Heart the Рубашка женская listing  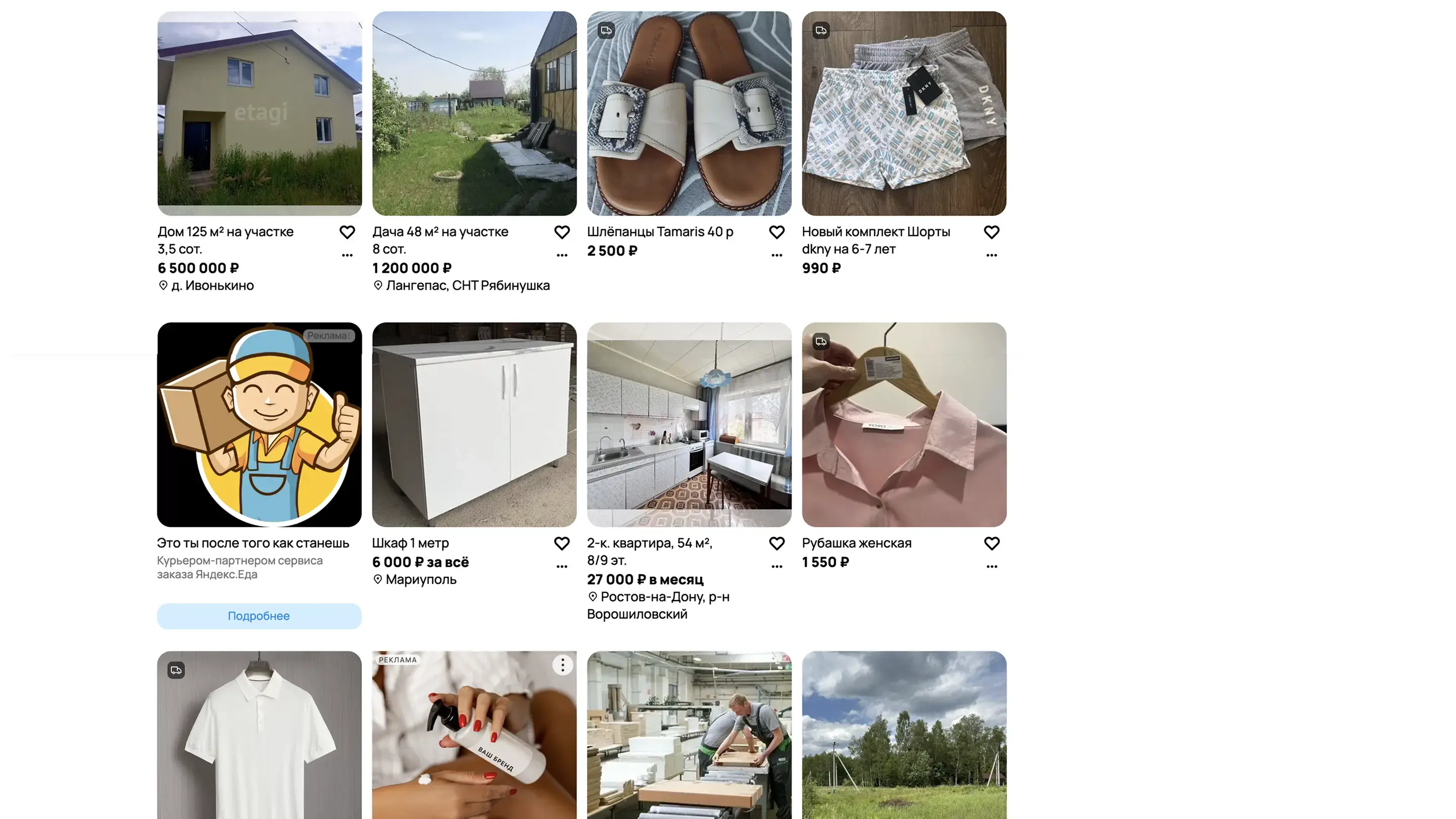click(991, 544)
